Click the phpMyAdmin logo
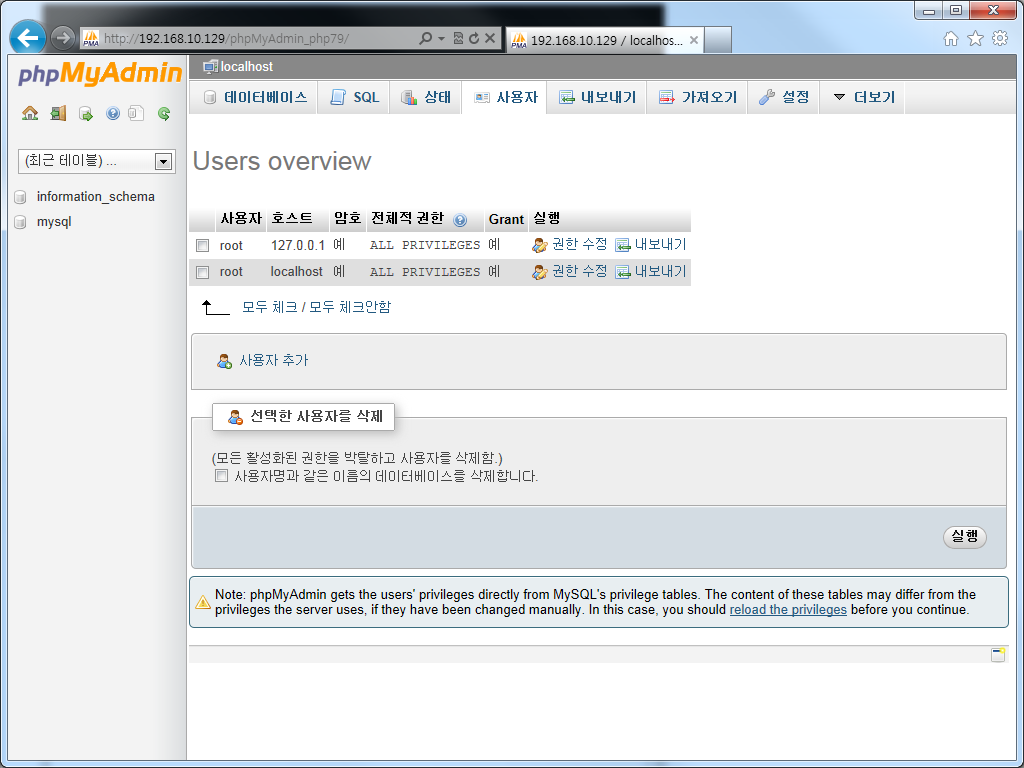This screenshot has width=1024, height=768. point(100,74)
